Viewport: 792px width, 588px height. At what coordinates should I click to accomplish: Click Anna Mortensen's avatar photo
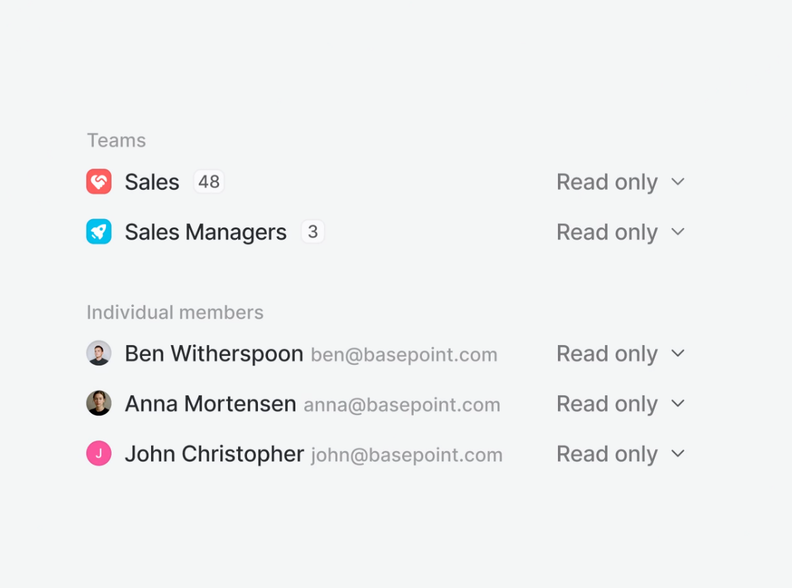(99, 403)
